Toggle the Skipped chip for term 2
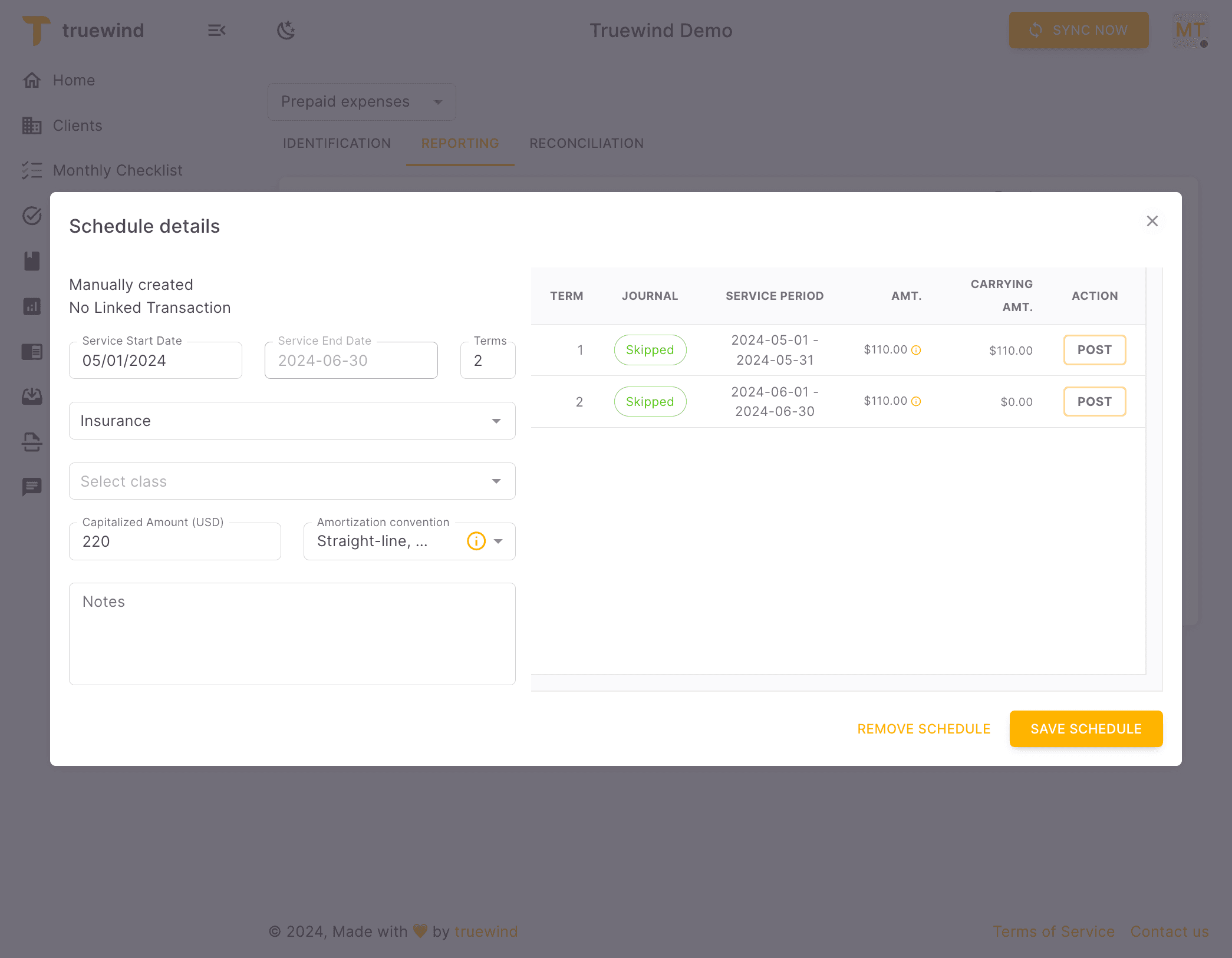Image resolution: width=1232 pixels, height=958 pixels. coord(650,402)
